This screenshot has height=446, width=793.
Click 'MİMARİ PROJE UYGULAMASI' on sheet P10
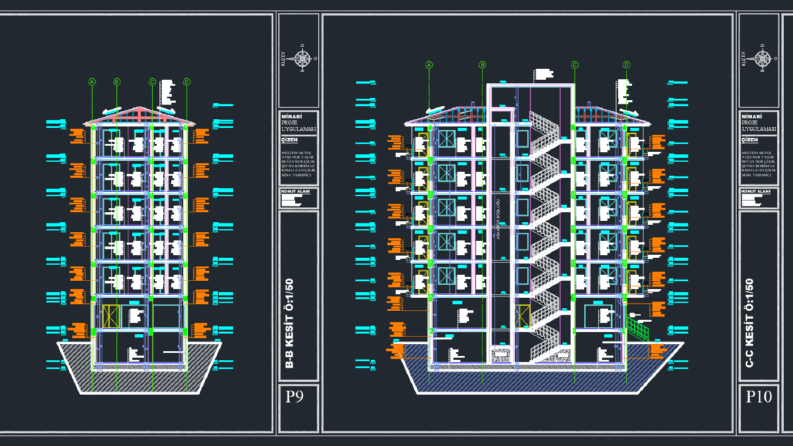(x=759, y=123)
